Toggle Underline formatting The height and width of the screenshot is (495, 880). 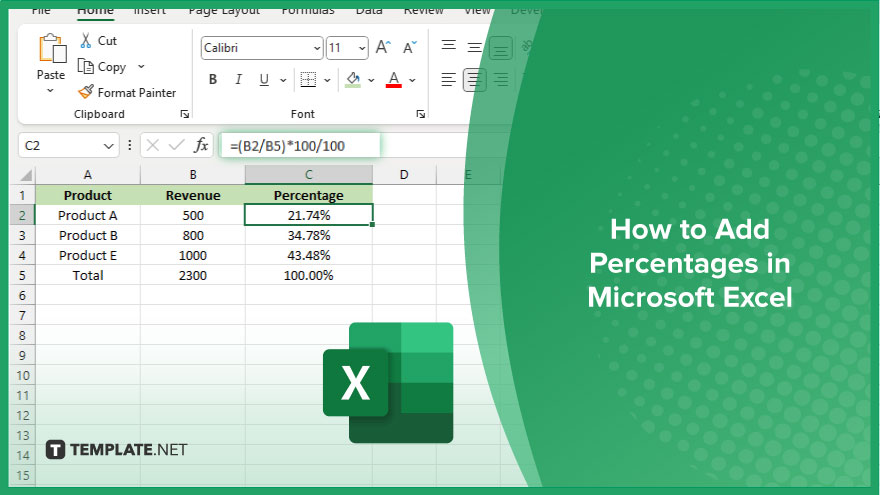(x=264, y=80)
